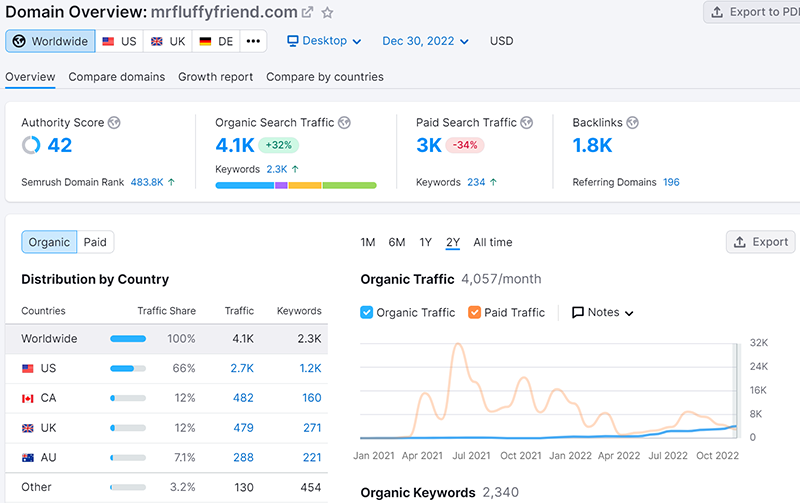Select the Organic distribution toggle
The width and height of the screenshot is (800, 503).
[49, 242]
